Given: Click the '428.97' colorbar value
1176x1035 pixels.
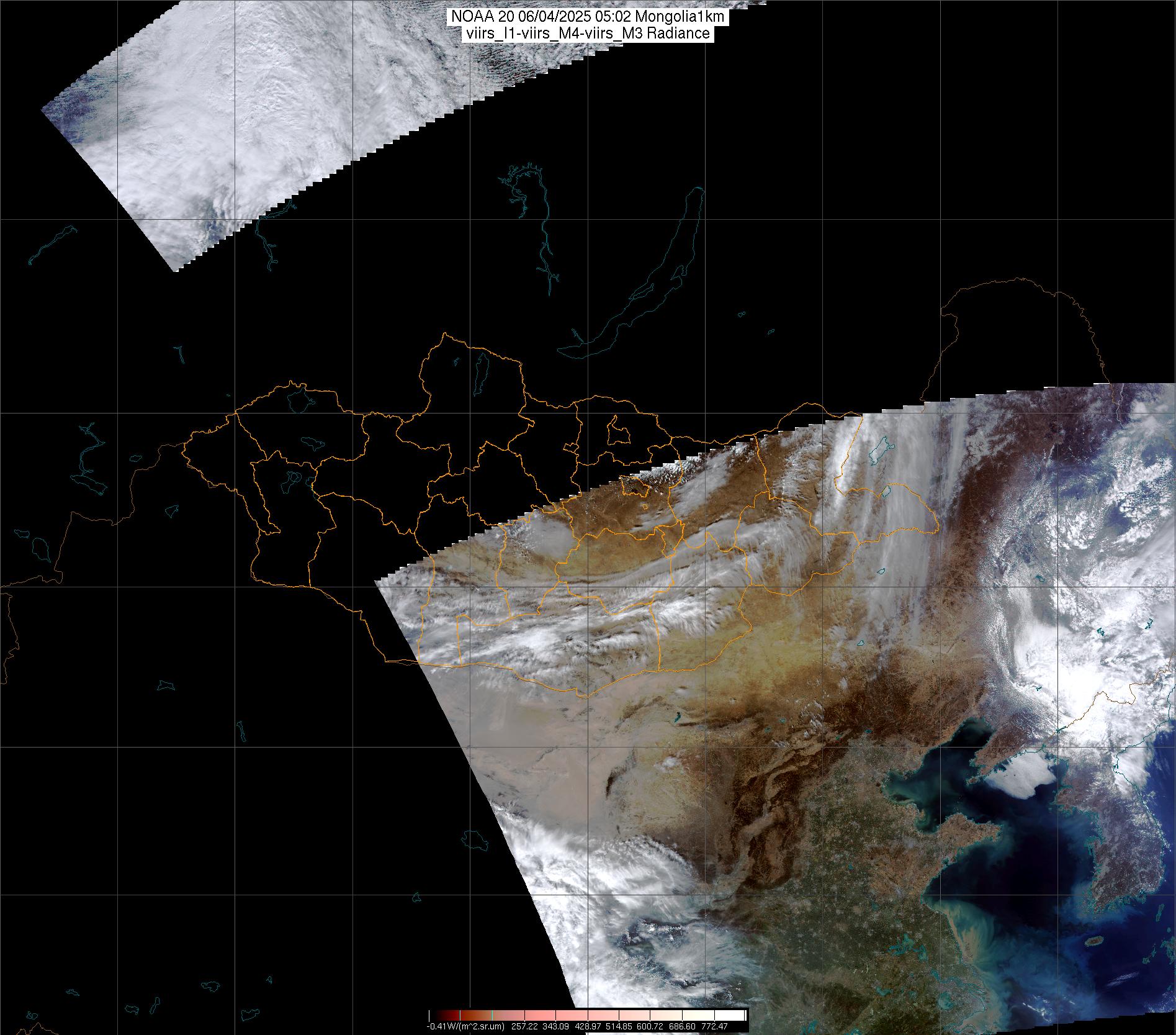Looking at the screenshot, I should pyautogui.click(x=588, y=1026).
